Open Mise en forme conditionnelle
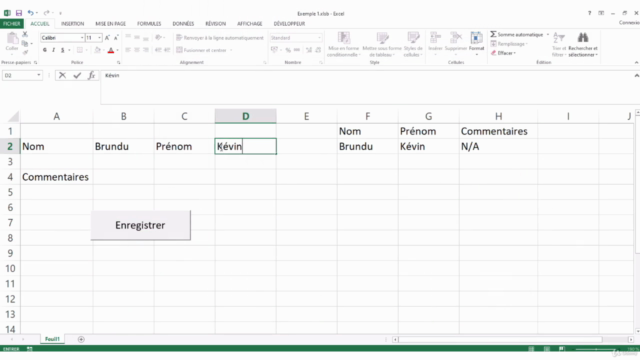The image size is (640, 360). (344, 44)
